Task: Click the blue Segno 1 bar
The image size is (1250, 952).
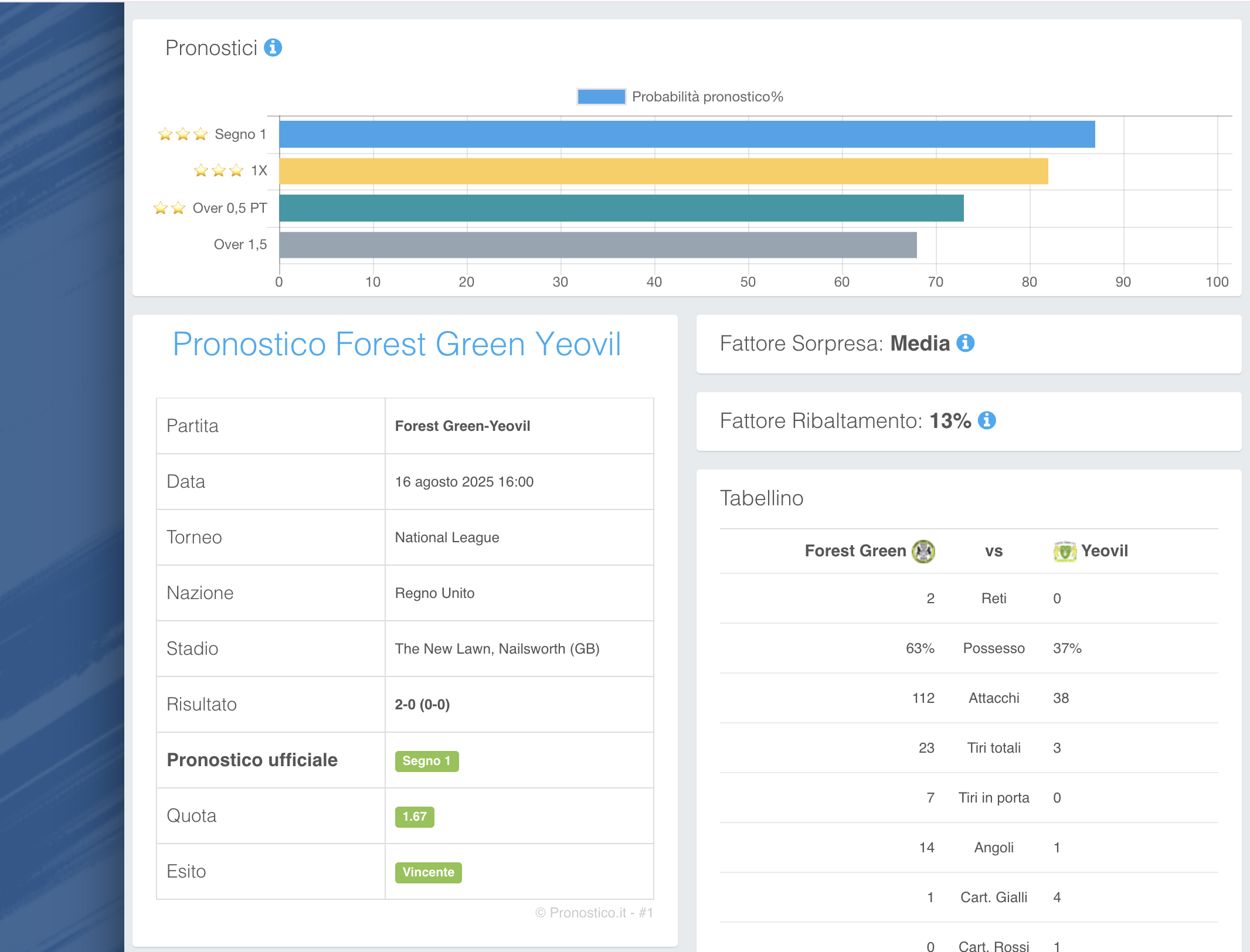Action: (687, 134)
